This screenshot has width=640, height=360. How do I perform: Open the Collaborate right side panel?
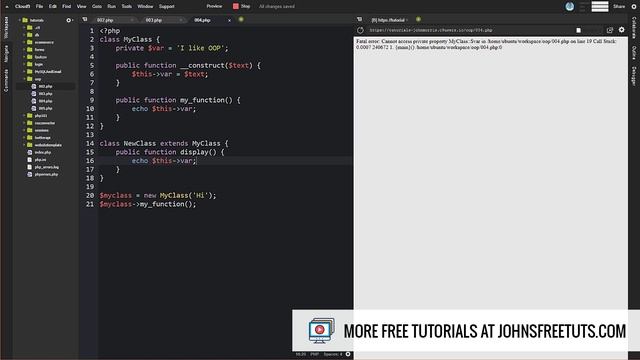coord(634,27)
